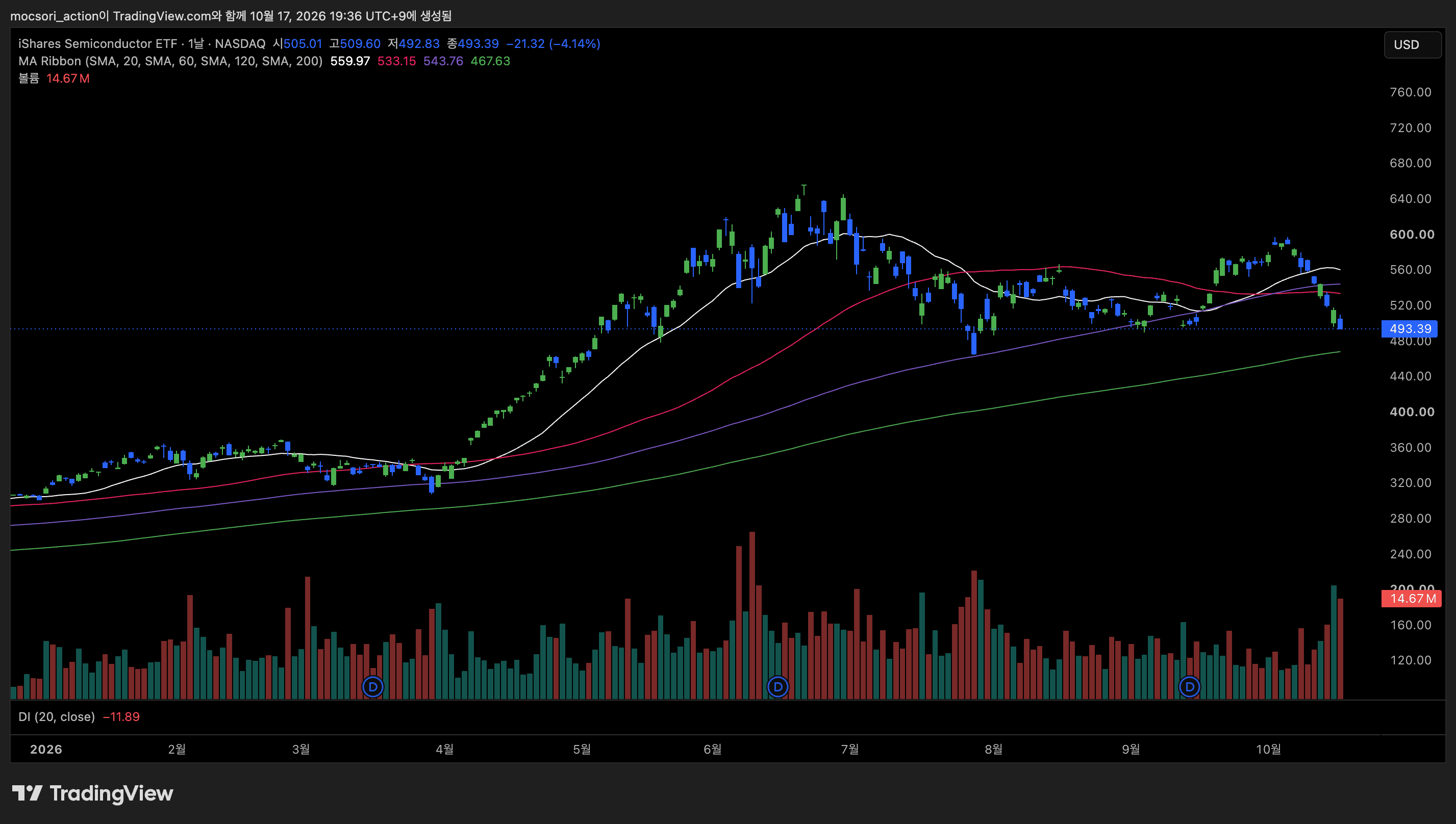Click the dividend marker near mid-March
This screenshot has height=824, width=1456.
(372, 687)
